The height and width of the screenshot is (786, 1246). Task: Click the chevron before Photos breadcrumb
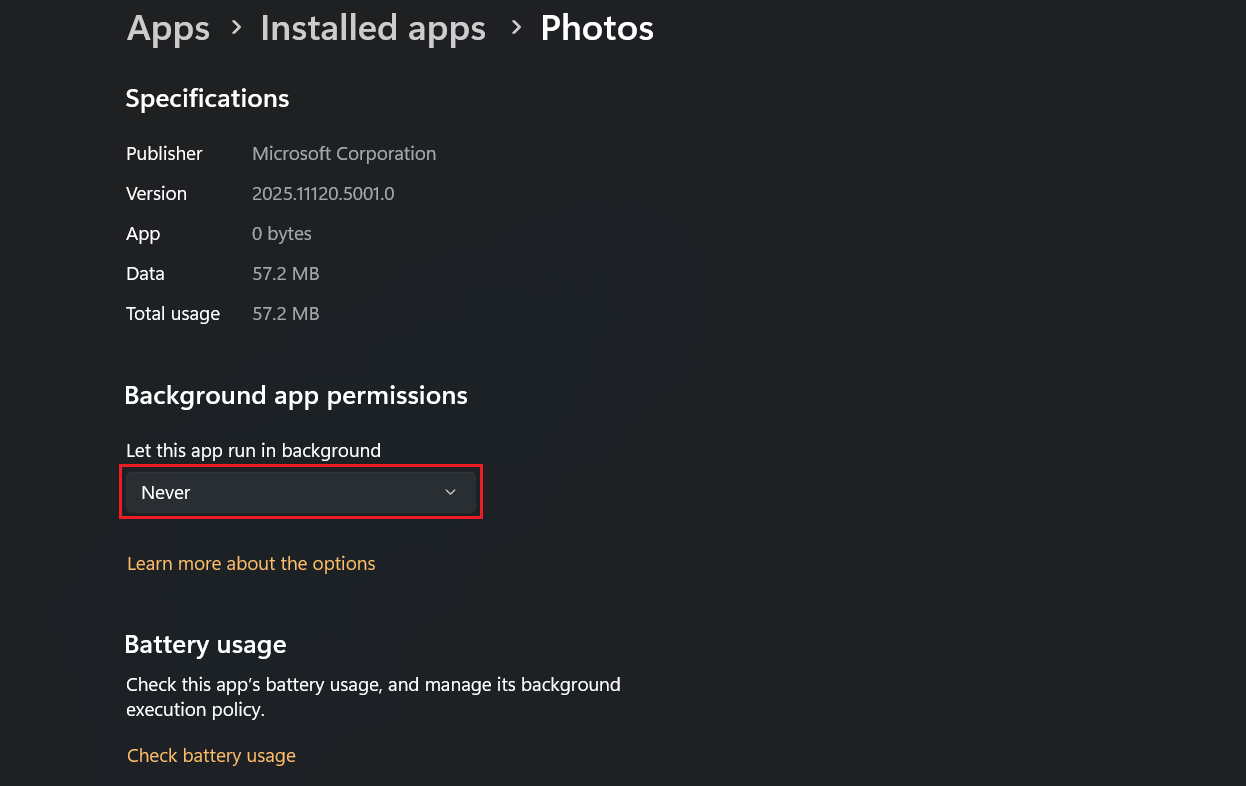(516, 28)
